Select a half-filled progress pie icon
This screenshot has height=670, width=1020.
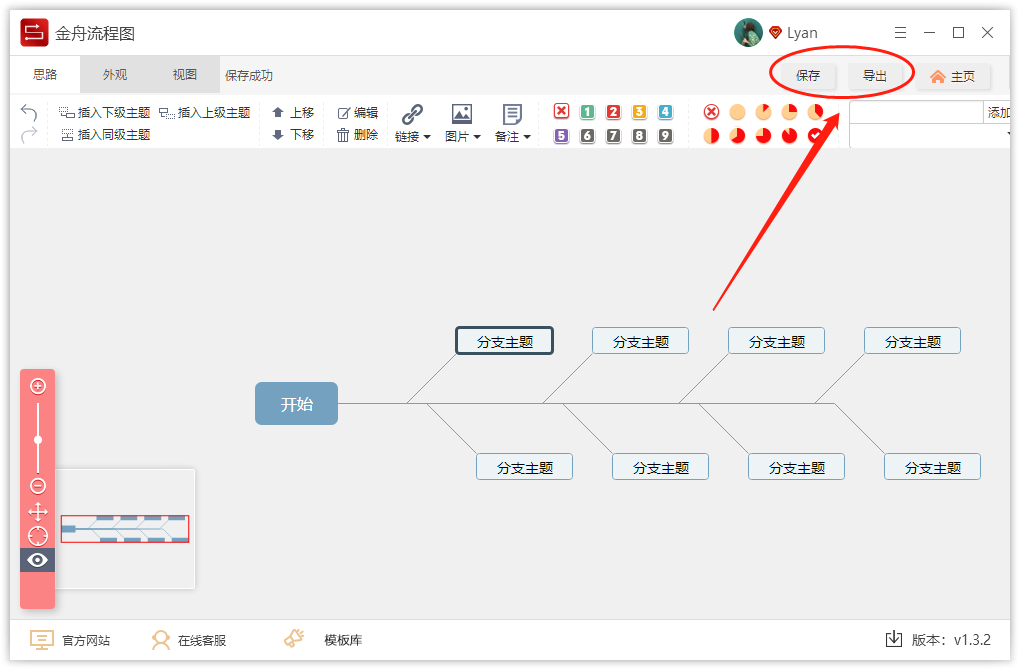click(x=711, y=135)
